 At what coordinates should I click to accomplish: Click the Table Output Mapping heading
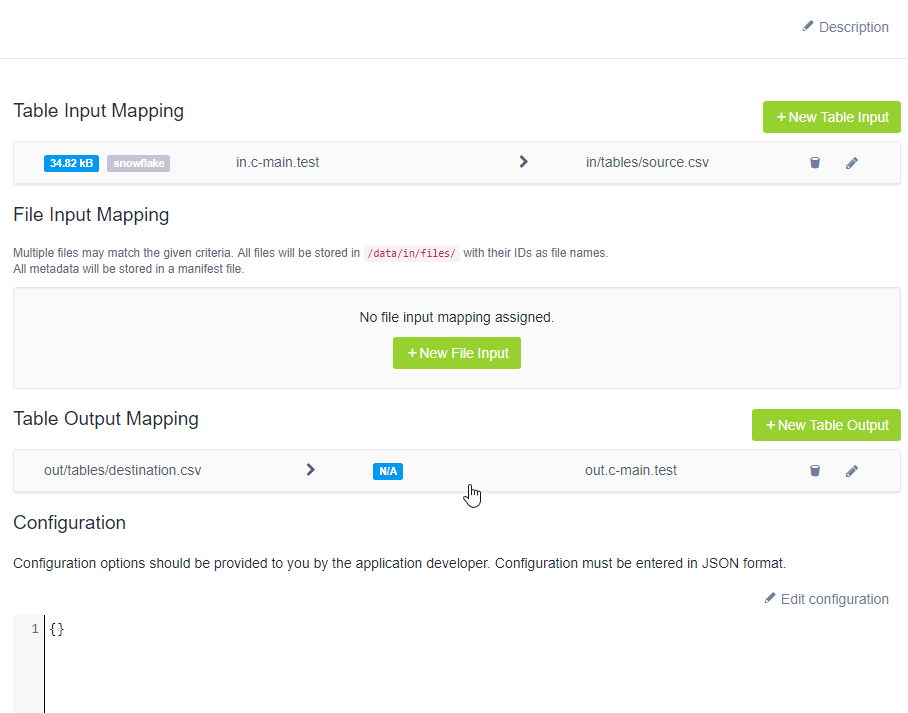click(106, 418)
